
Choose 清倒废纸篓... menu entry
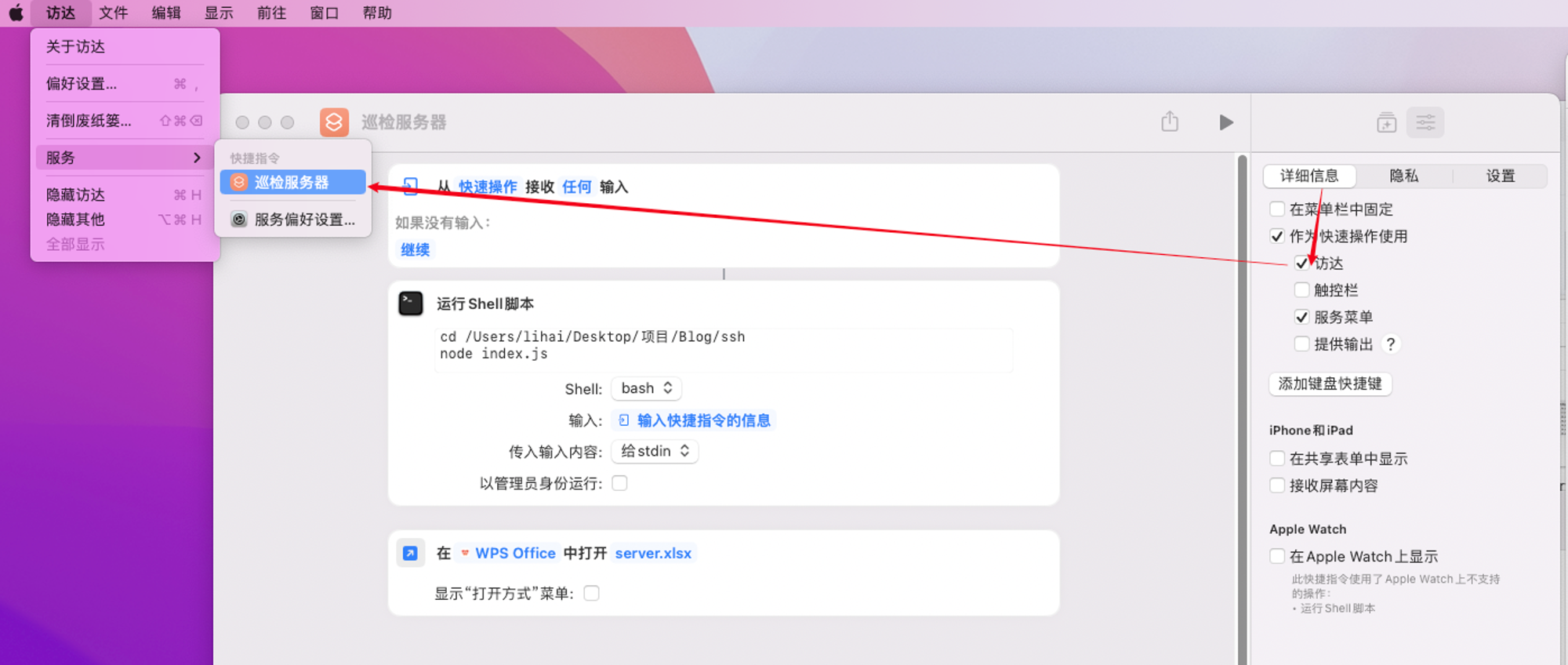tap(124, 120)
